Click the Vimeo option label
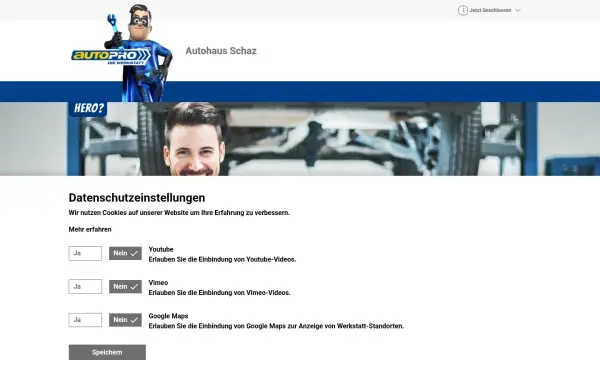Viewport: 600px width, 375px height. [x=158, y=283]
